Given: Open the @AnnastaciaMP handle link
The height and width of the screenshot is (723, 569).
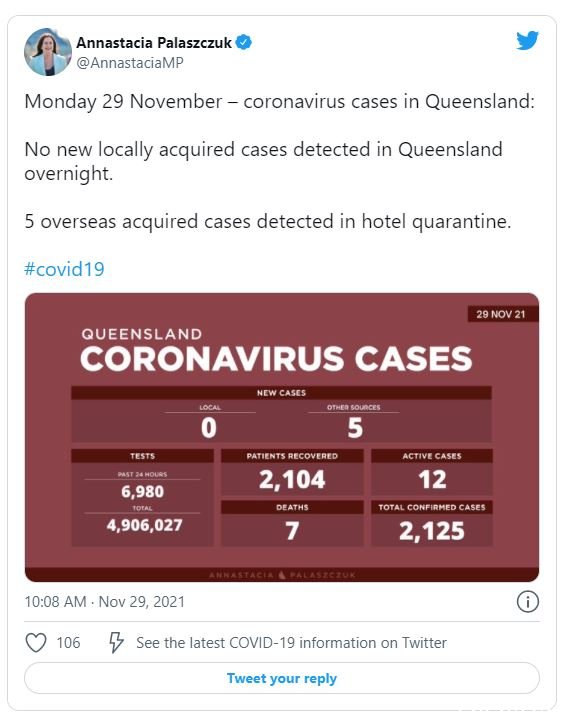Looking at the screenshot, I should tap(130, 63).
